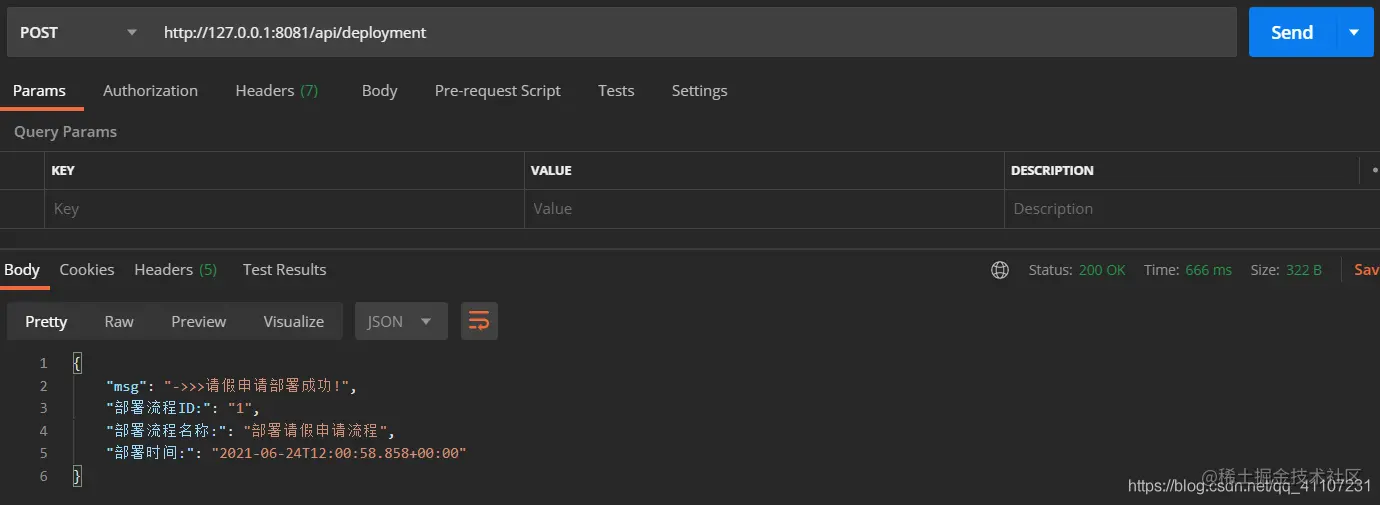Open the POST method dropdown
The height and width of the screenshot is (505, 1380).
78,32
